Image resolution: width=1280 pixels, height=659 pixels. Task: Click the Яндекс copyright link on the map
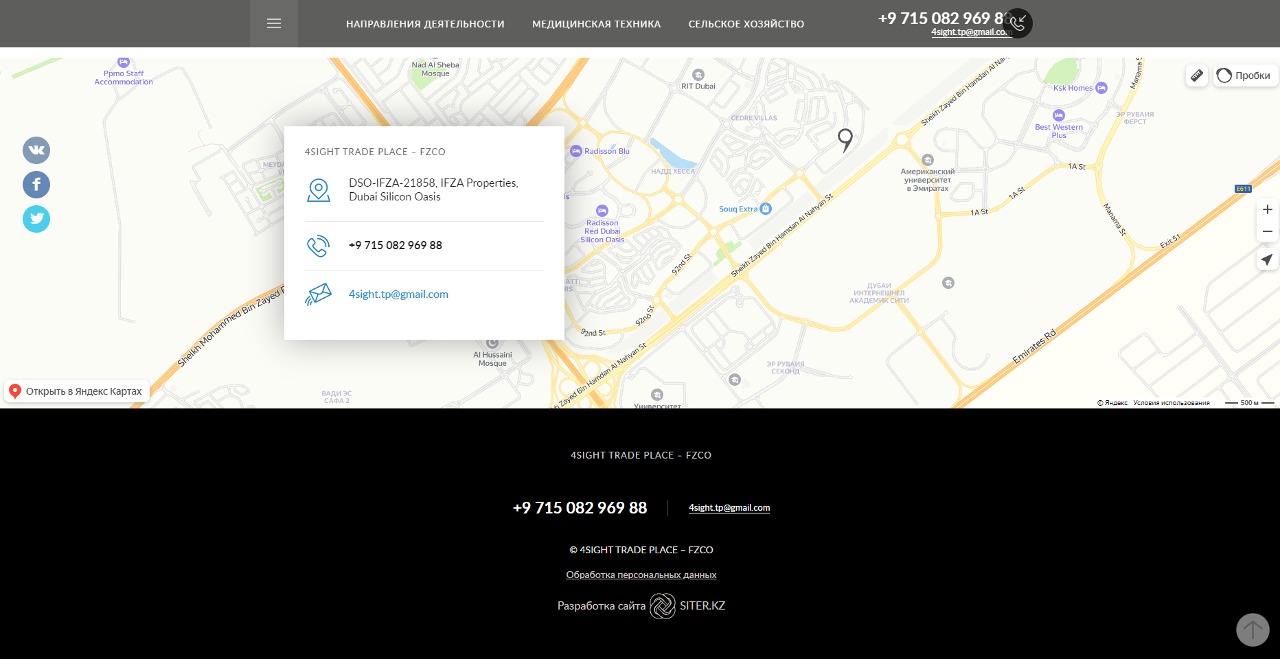pos(1112,403)
